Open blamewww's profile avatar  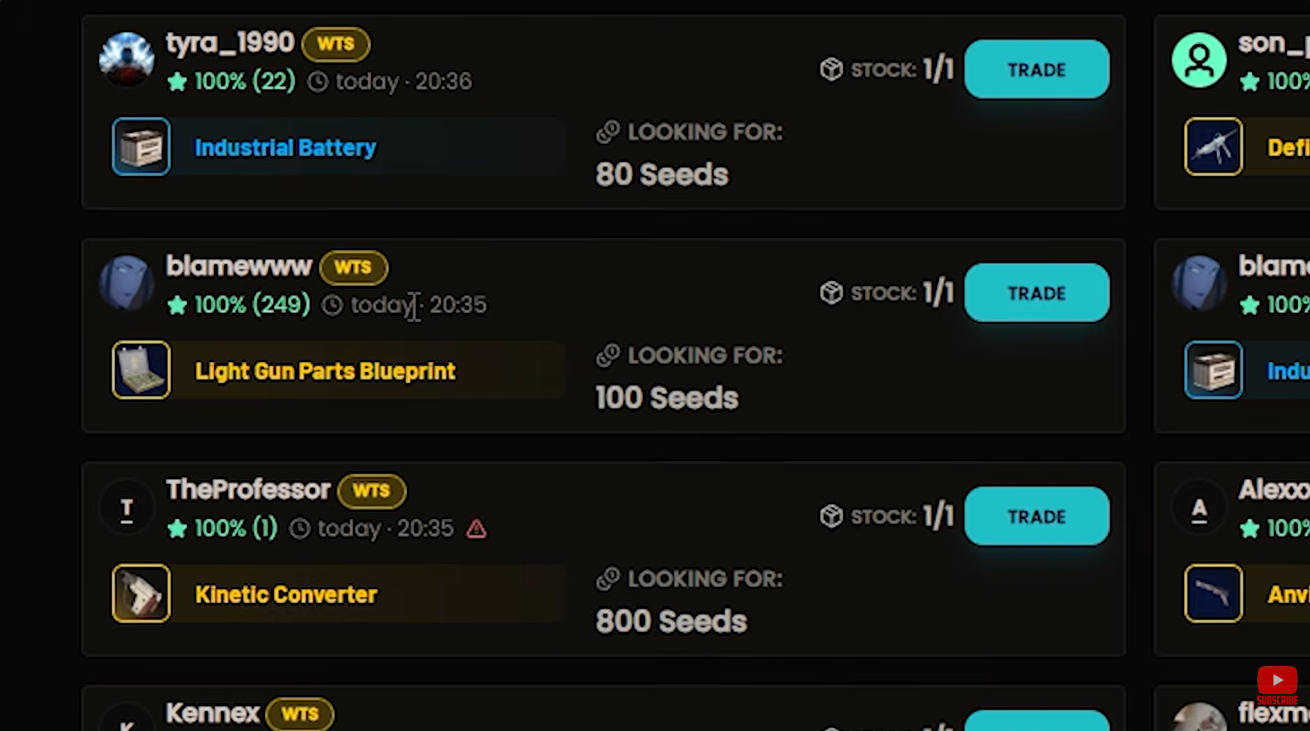127,283
